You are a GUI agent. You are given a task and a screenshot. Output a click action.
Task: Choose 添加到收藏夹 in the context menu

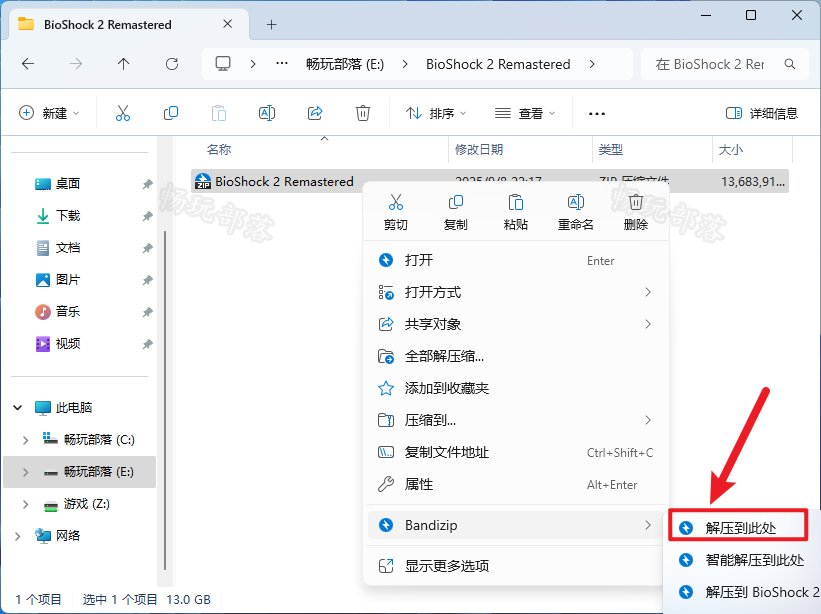click(516, 388)
